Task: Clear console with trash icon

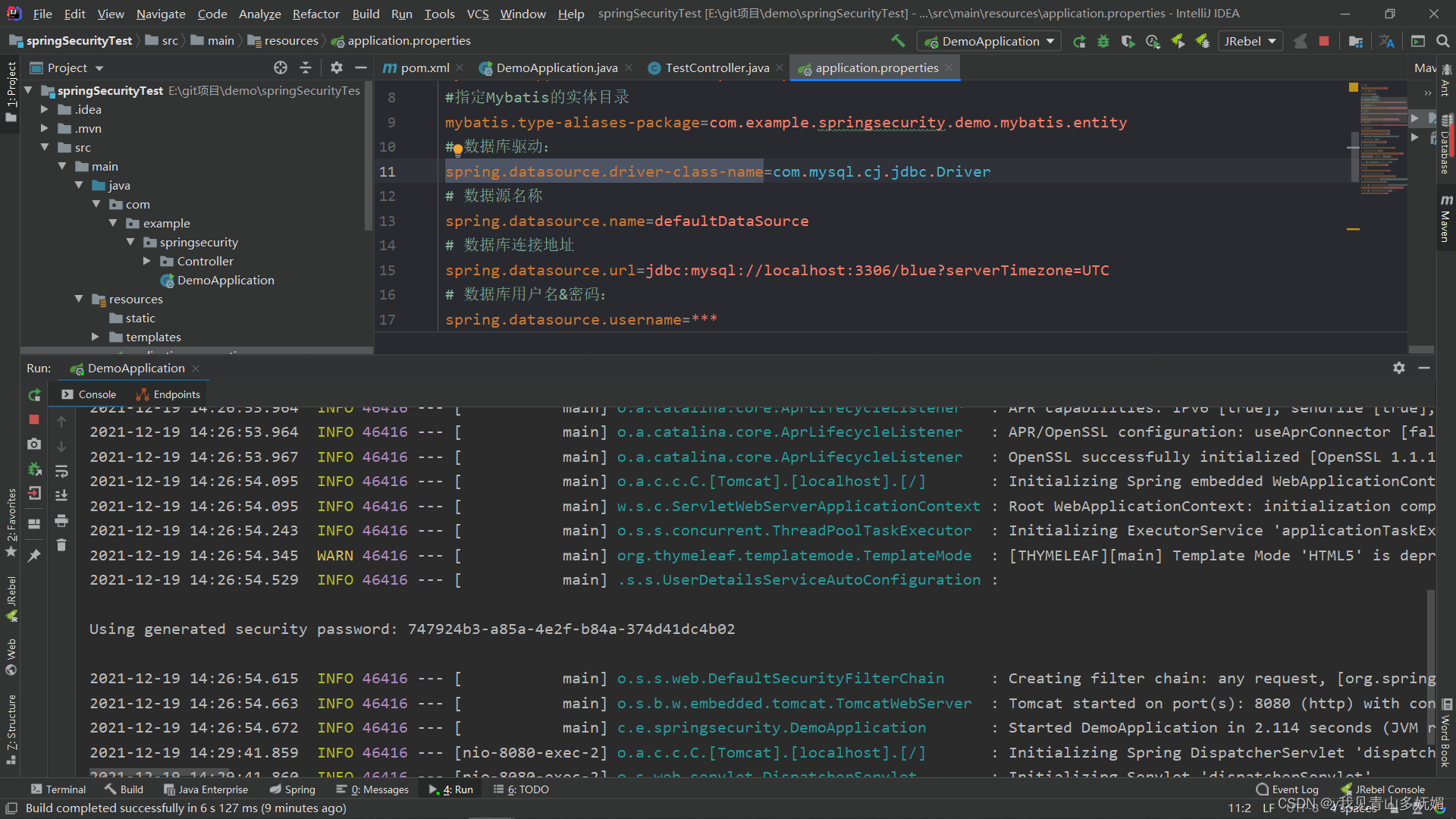Action: coord(61,545)
